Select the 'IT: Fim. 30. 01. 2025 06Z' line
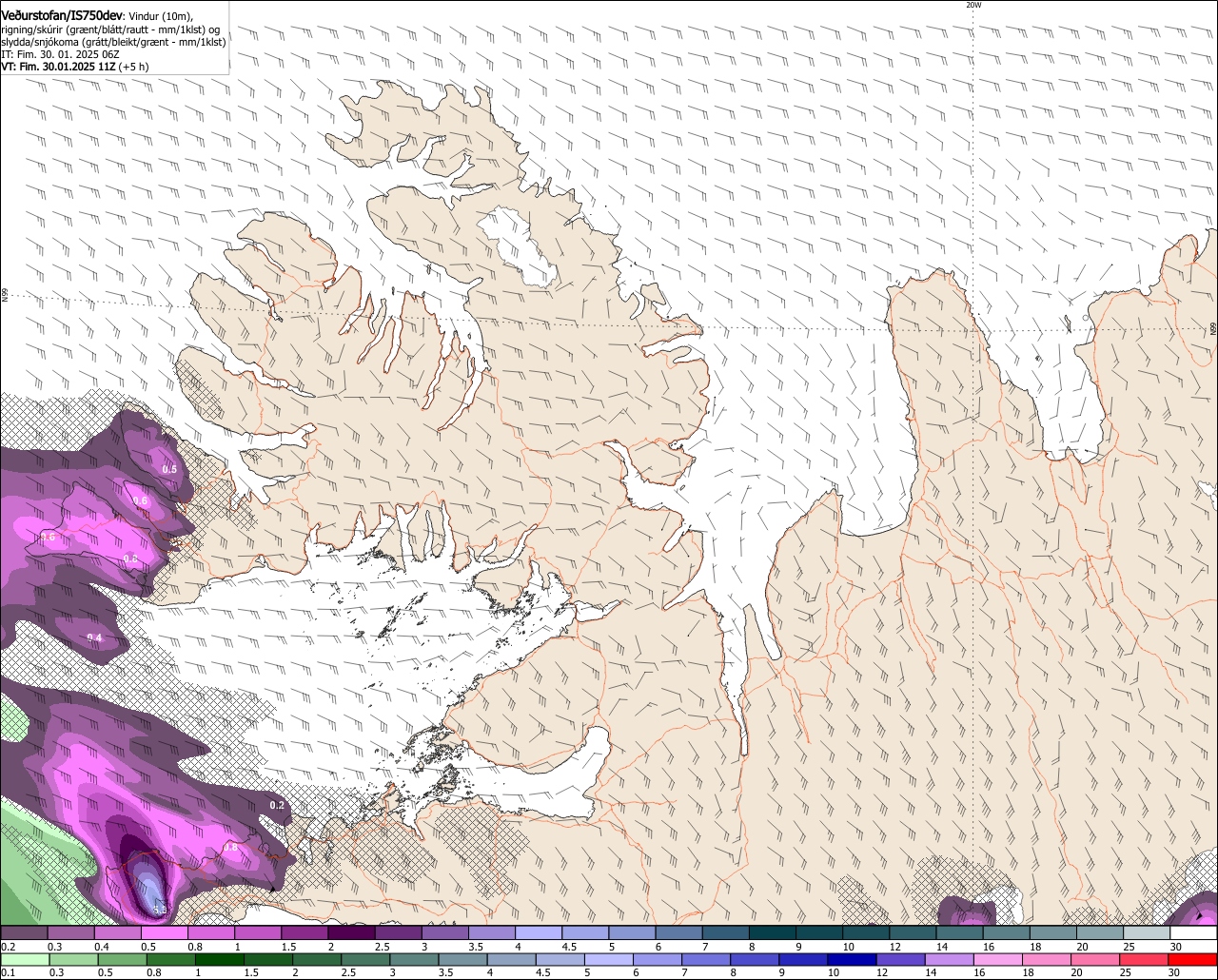Viewport: 1218px width, 980px height. (x=60, y=55)
